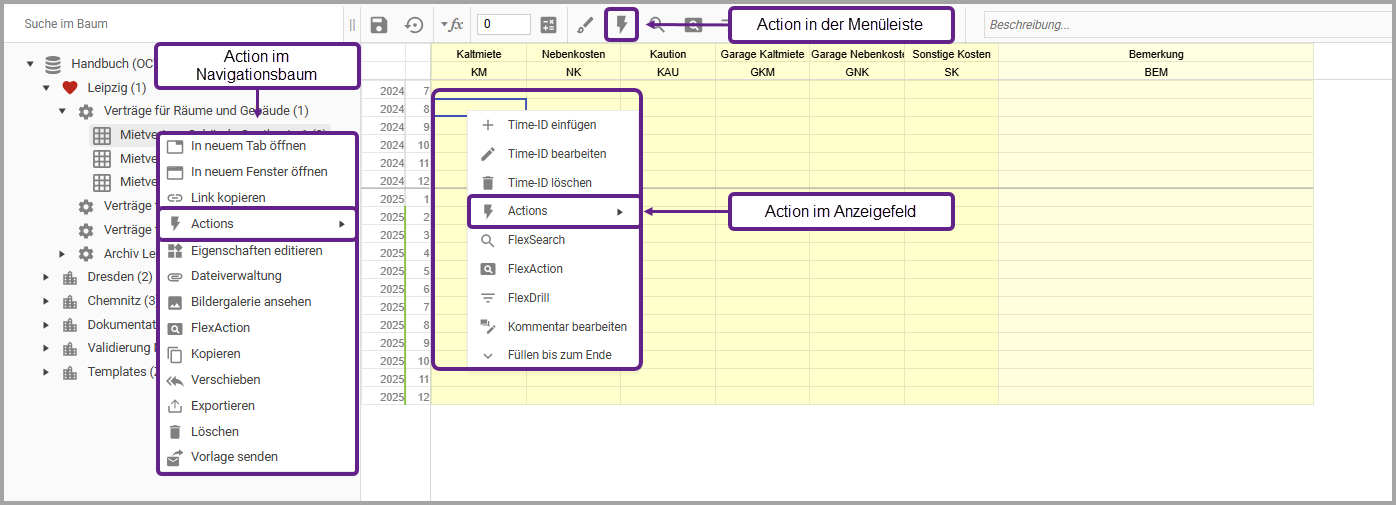Screen dimensions: 1396x505
Task: Click the plus icon for Time-ID einfügen
Action: pyautogui.click(x=488, y=125)
